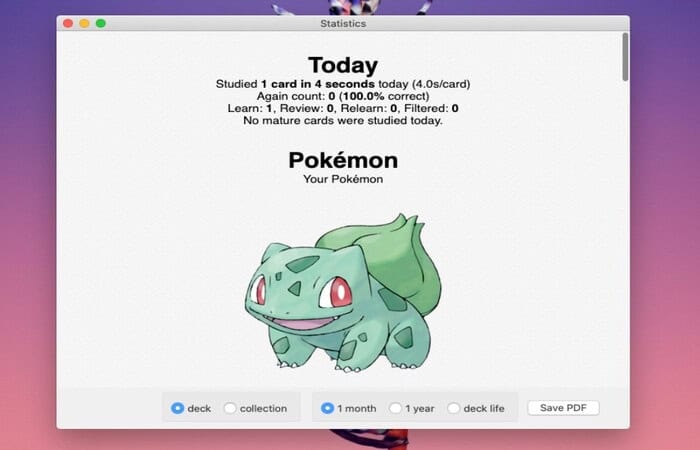Select the deck radio button

coord(177,408)
